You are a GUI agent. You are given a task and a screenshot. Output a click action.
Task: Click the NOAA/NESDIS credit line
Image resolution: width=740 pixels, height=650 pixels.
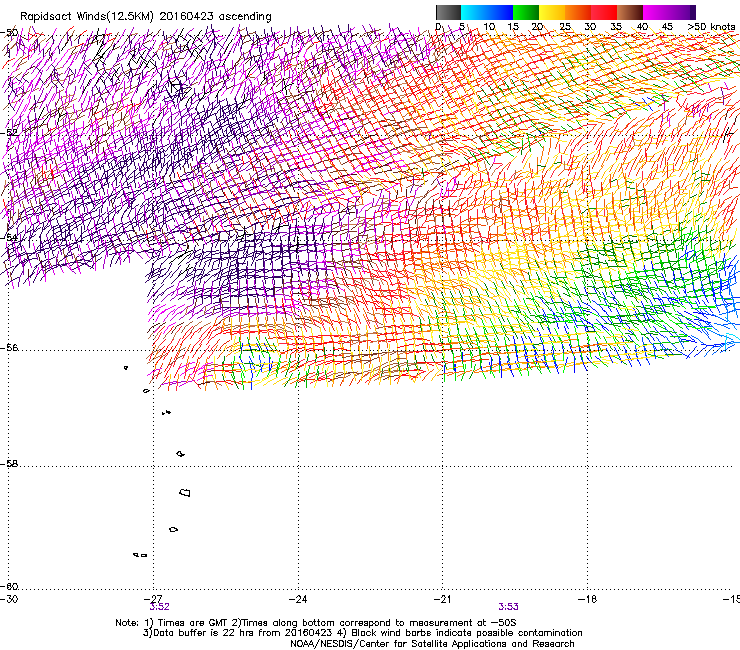(x=432, y=644)
